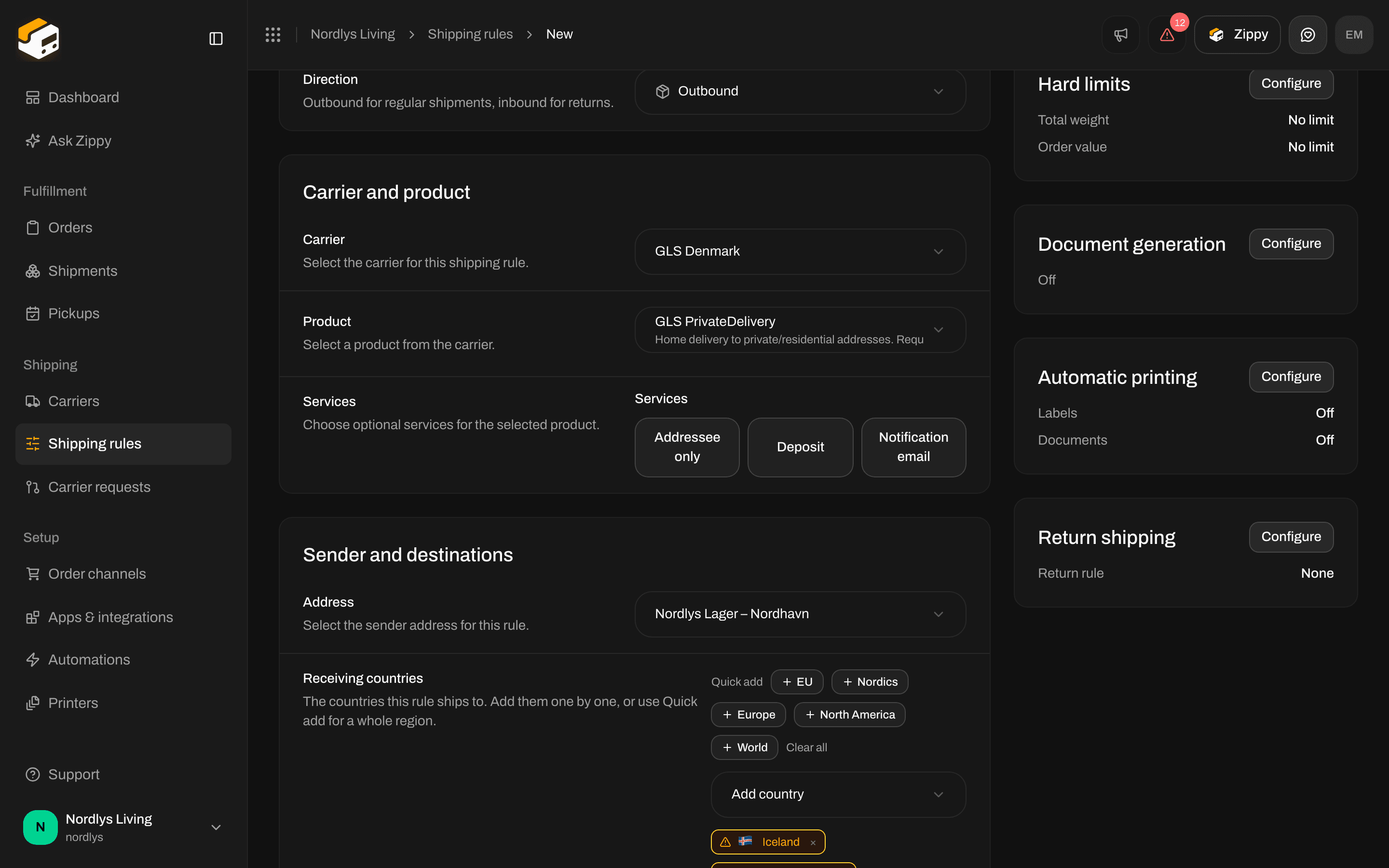
Task: Click the EM user avatar
Action: coord(1354,34)
